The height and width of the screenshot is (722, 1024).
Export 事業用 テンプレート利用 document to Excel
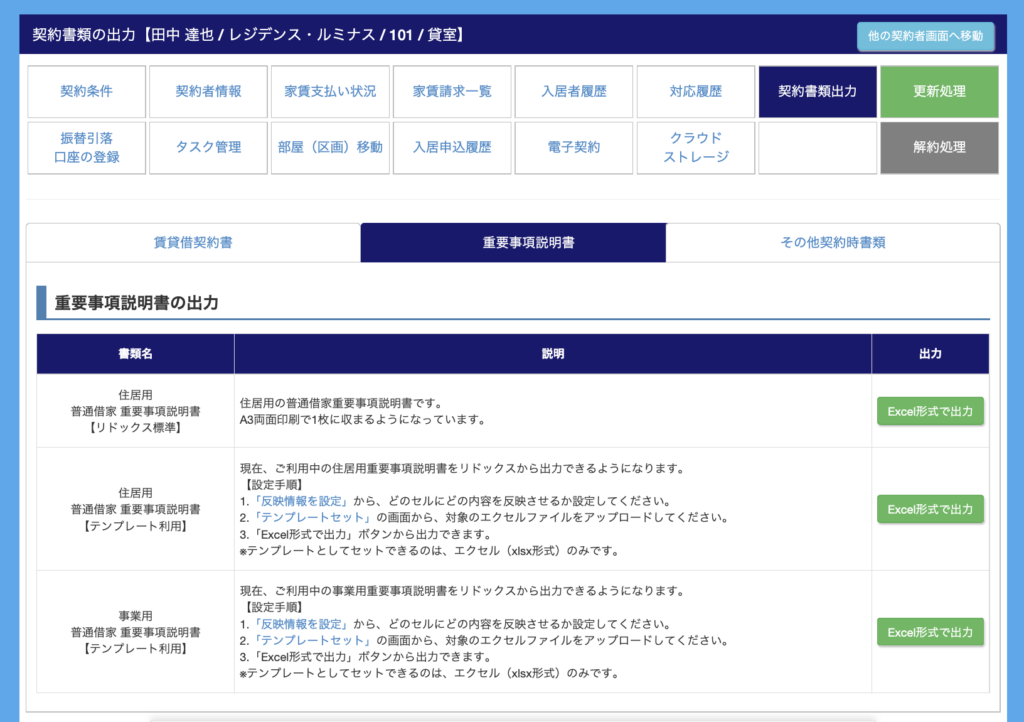(930, 632)
